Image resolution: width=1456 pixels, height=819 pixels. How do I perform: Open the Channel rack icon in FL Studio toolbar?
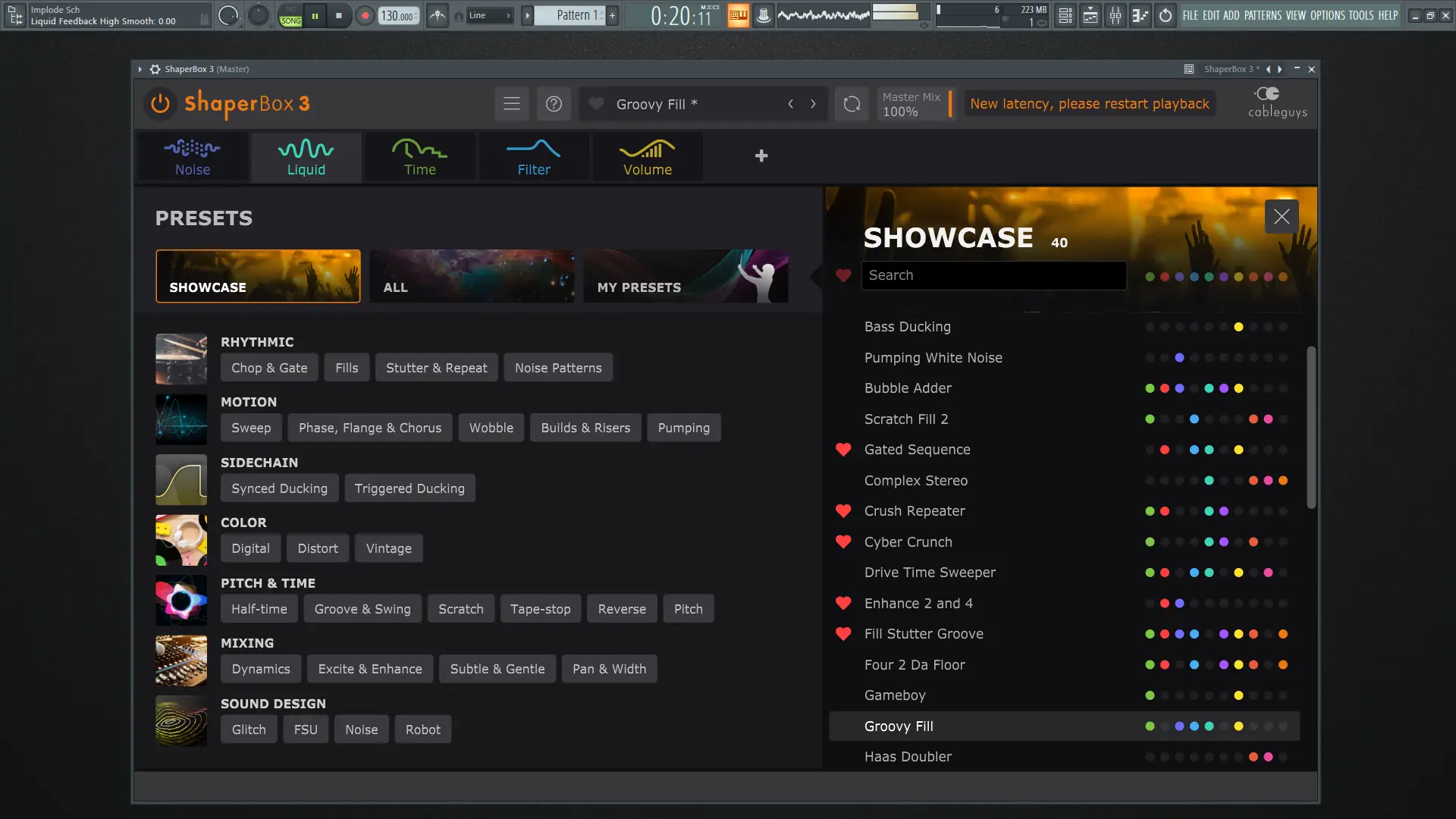1065,15
